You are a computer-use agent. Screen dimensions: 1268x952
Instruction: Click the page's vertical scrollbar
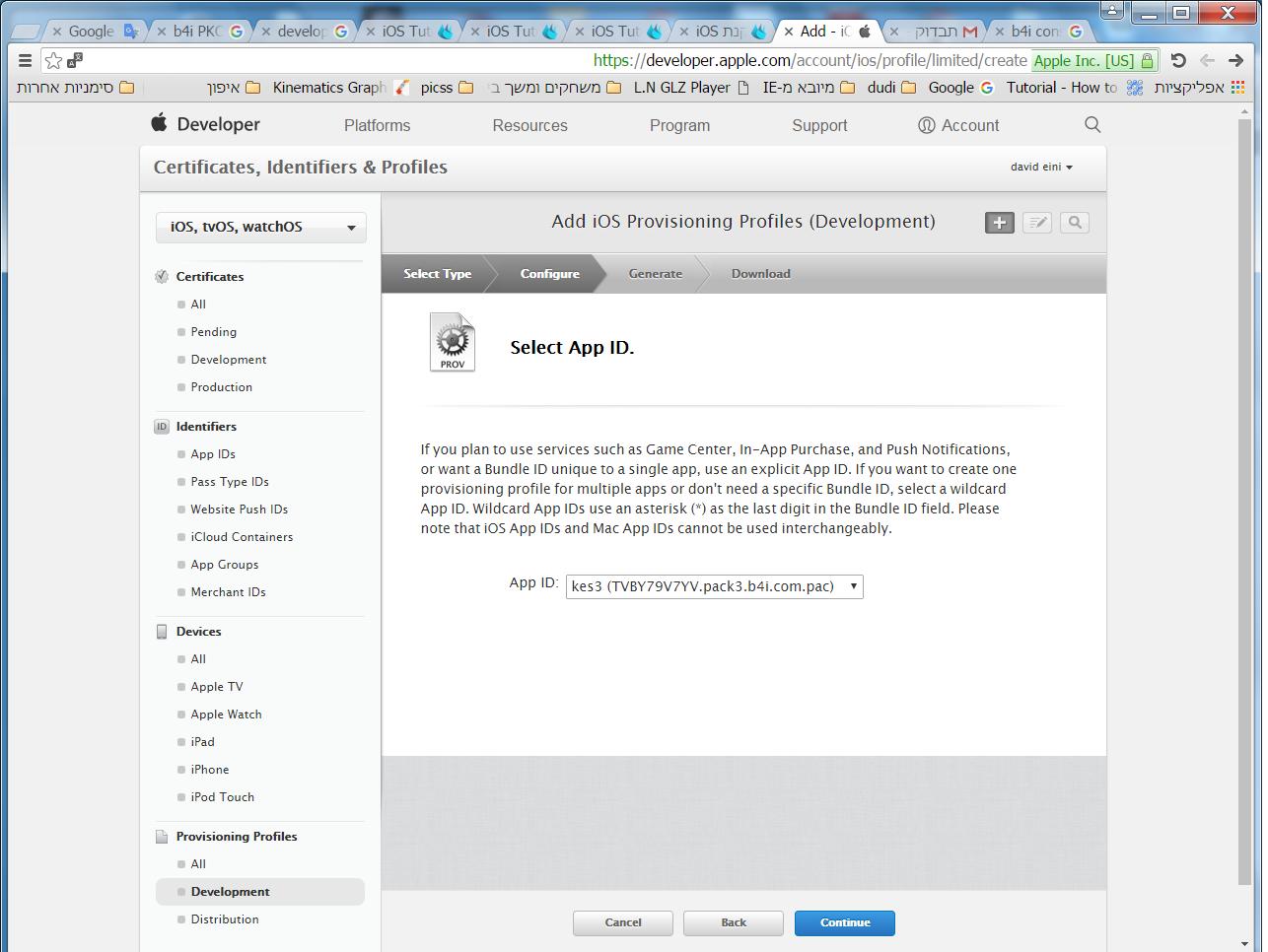click(1244, 503)
